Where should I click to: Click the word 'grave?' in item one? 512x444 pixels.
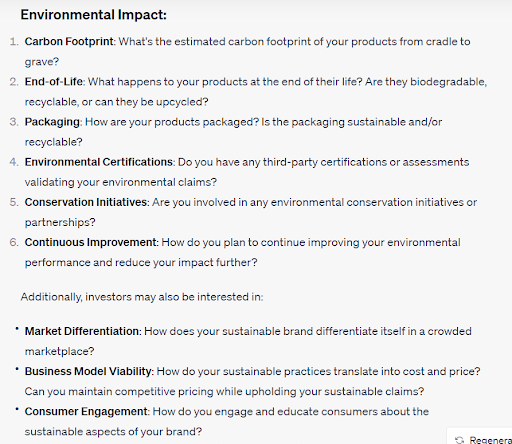(42, 62)
